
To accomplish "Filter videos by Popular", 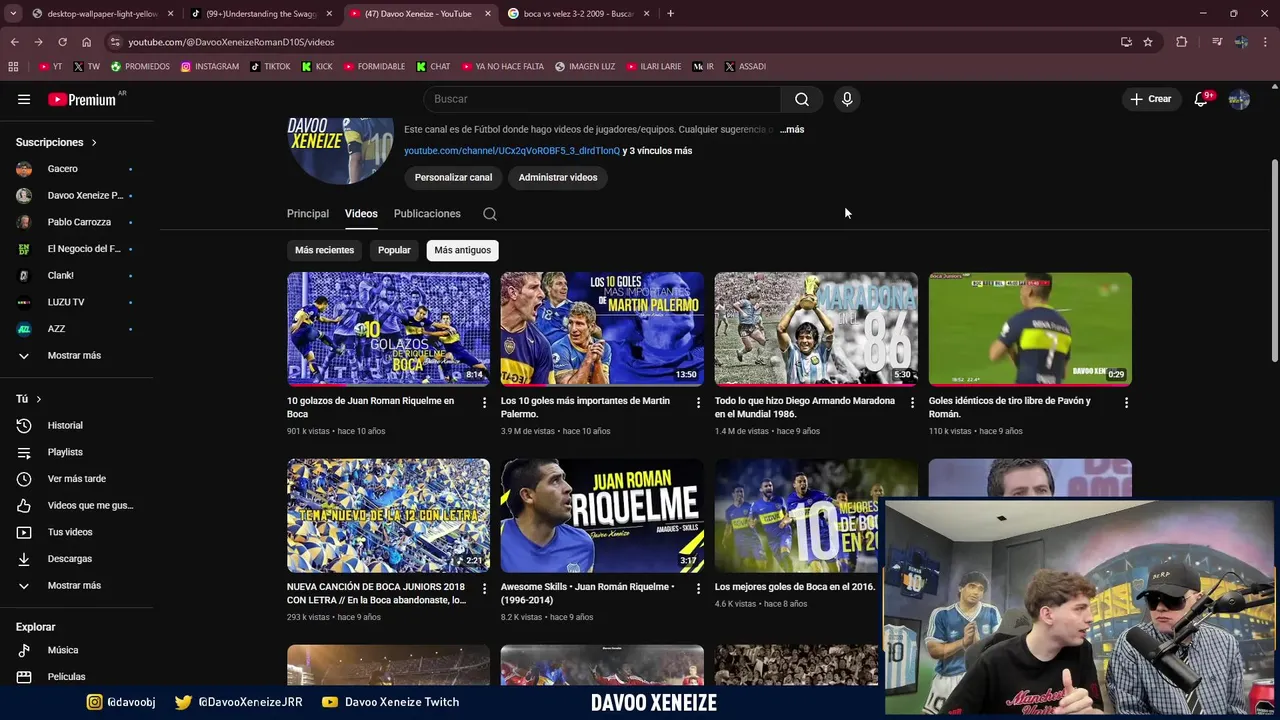I will tap(394, 250).
